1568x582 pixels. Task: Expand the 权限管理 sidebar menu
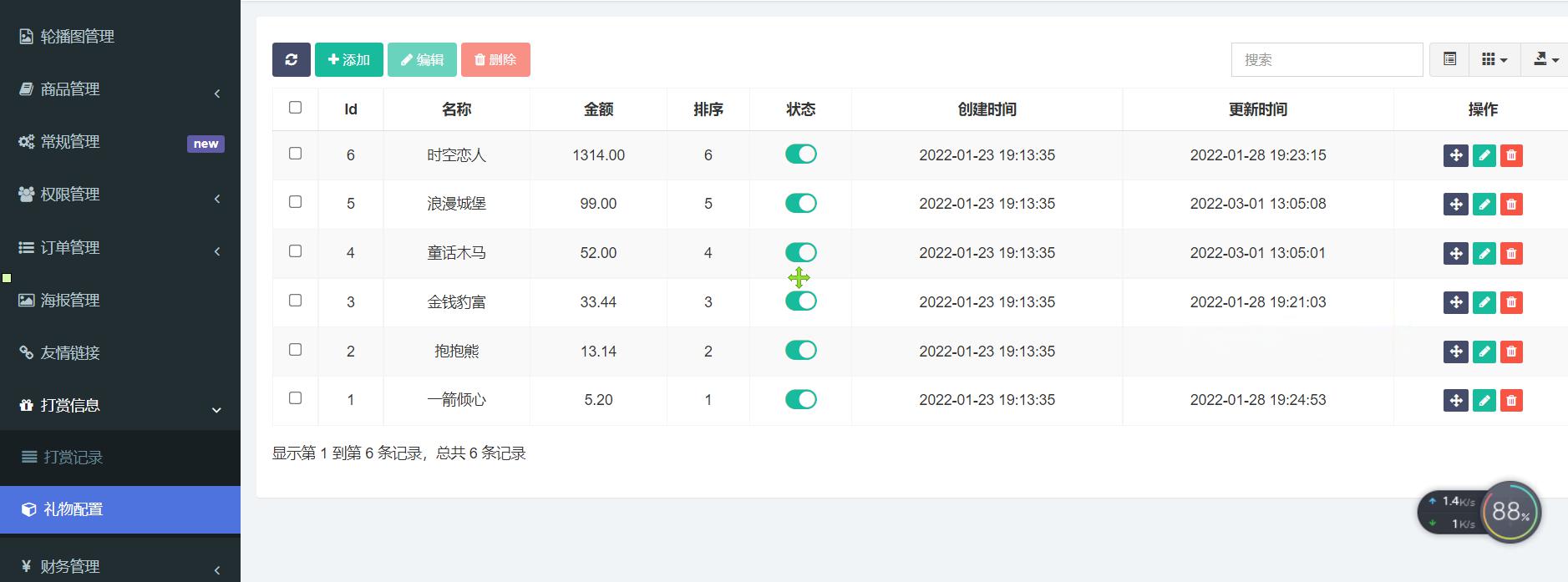pyautogui.click(x=120, y=195)
